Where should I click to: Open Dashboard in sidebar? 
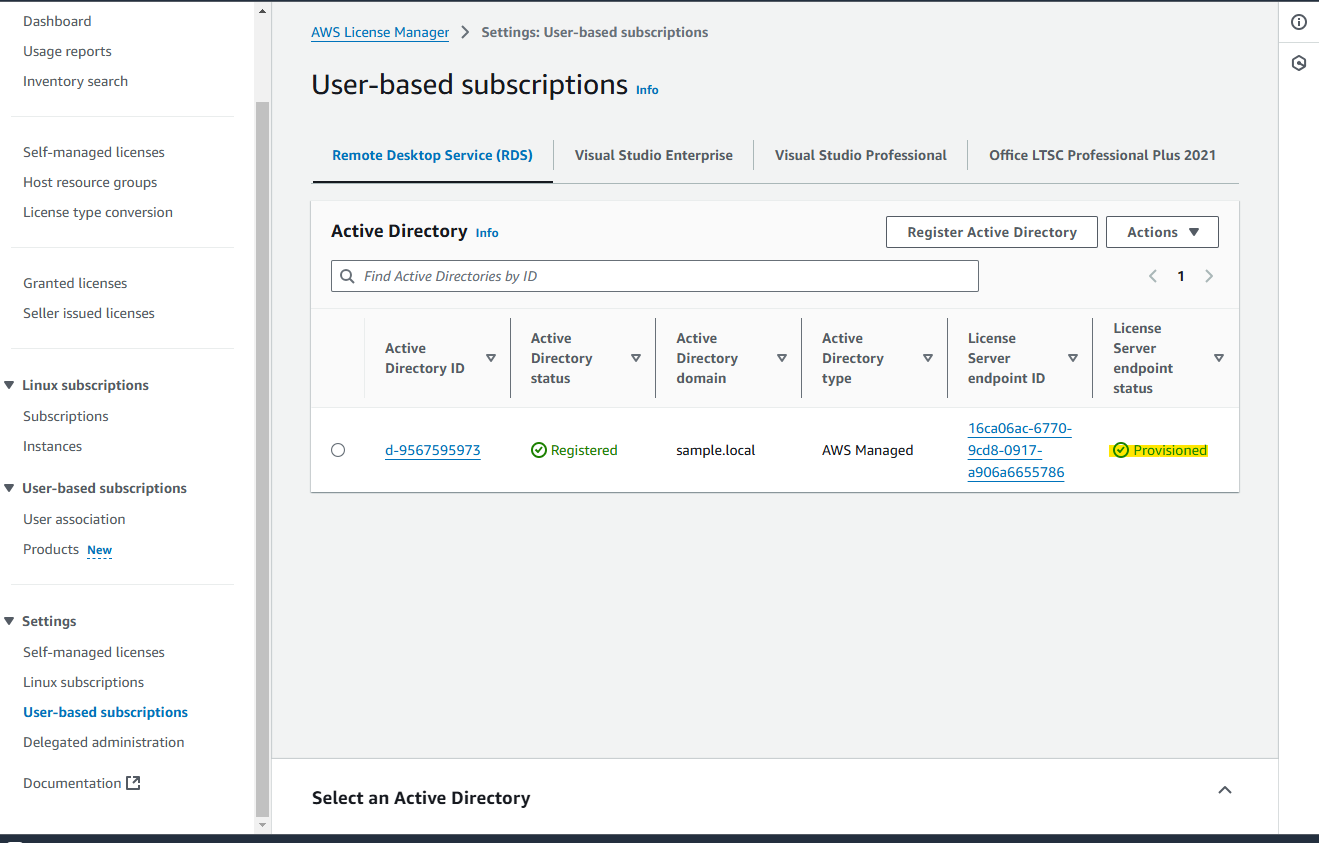tap(57, 21)
